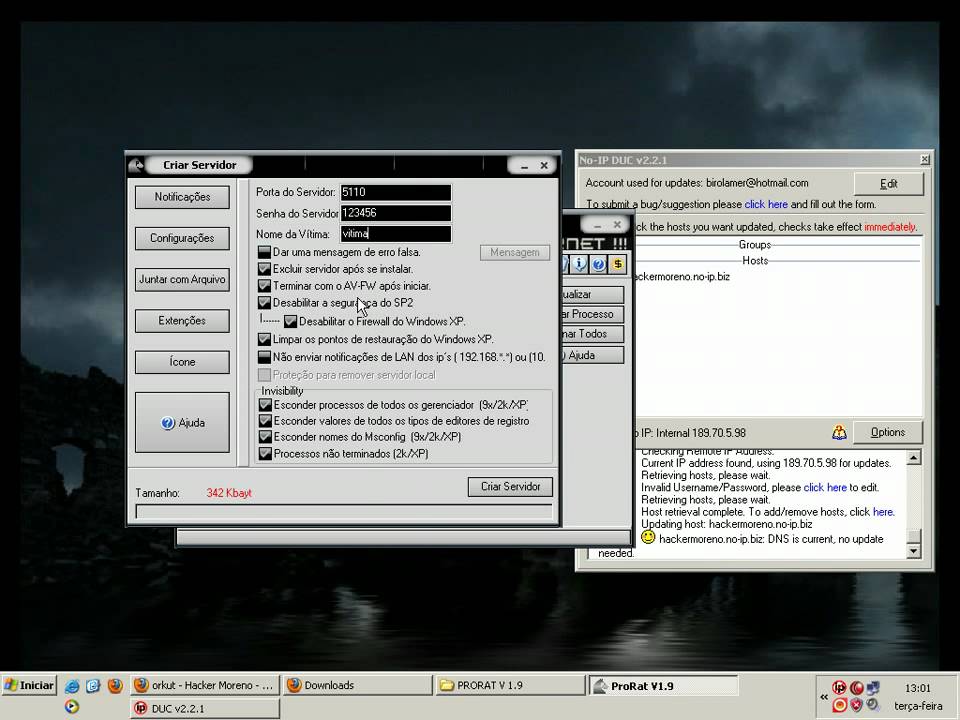Click the Ajuda button in Criar Servidor
This screenshot has width=960, height=720.
tap(182, 422)
